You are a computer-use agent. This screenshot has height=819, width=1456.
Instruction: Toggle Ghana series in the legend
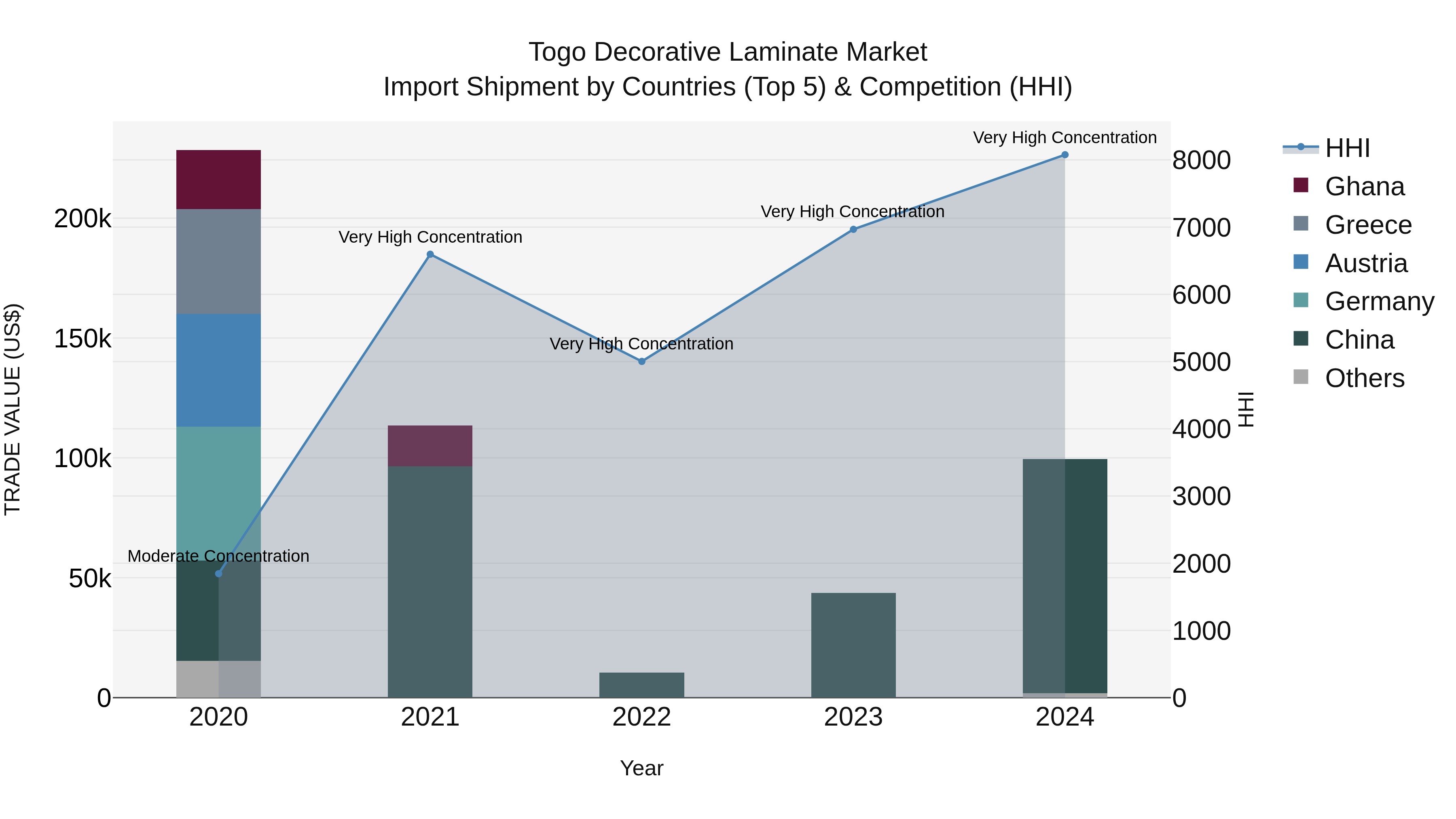[1348, 186]
